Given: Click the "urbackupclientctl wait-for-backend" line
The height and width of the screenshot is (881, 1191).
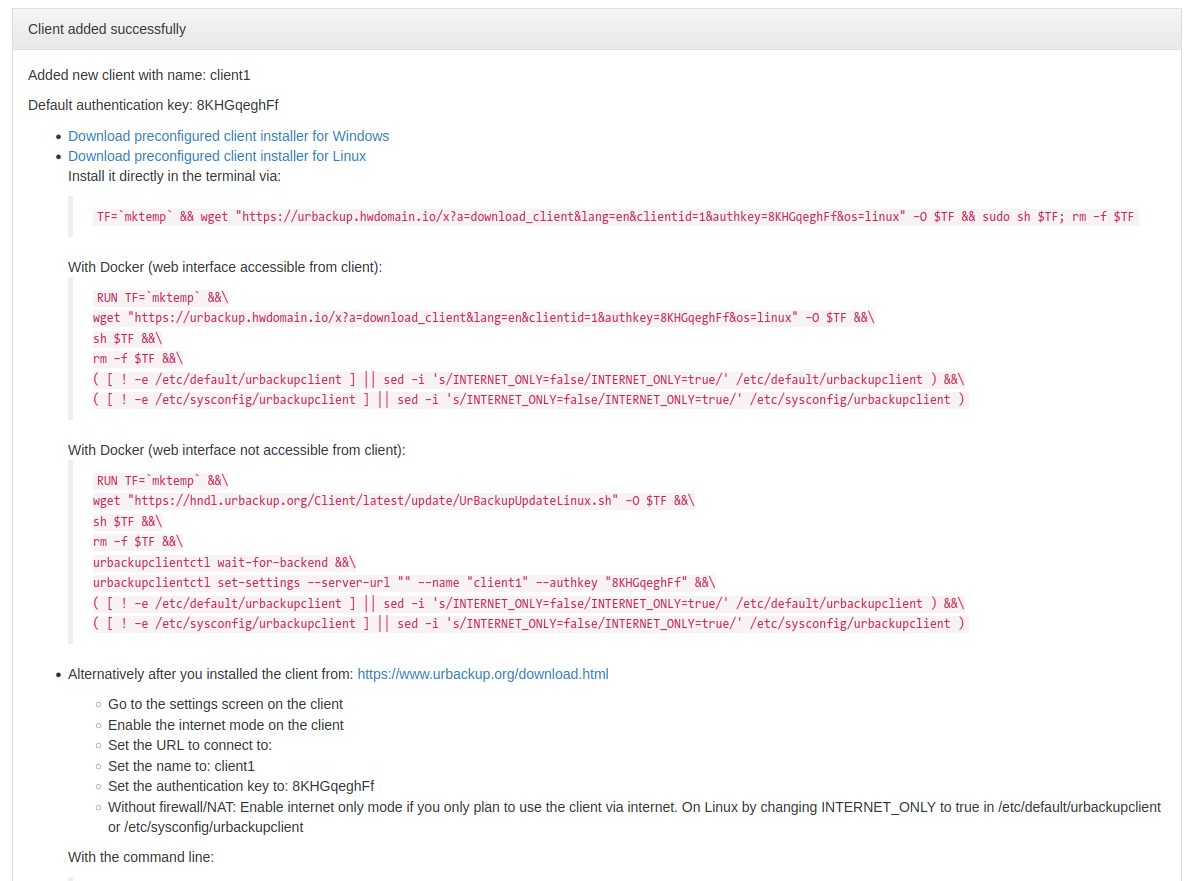Looking at the screenshot, I should pyautogui.click(x=224, y=562).
